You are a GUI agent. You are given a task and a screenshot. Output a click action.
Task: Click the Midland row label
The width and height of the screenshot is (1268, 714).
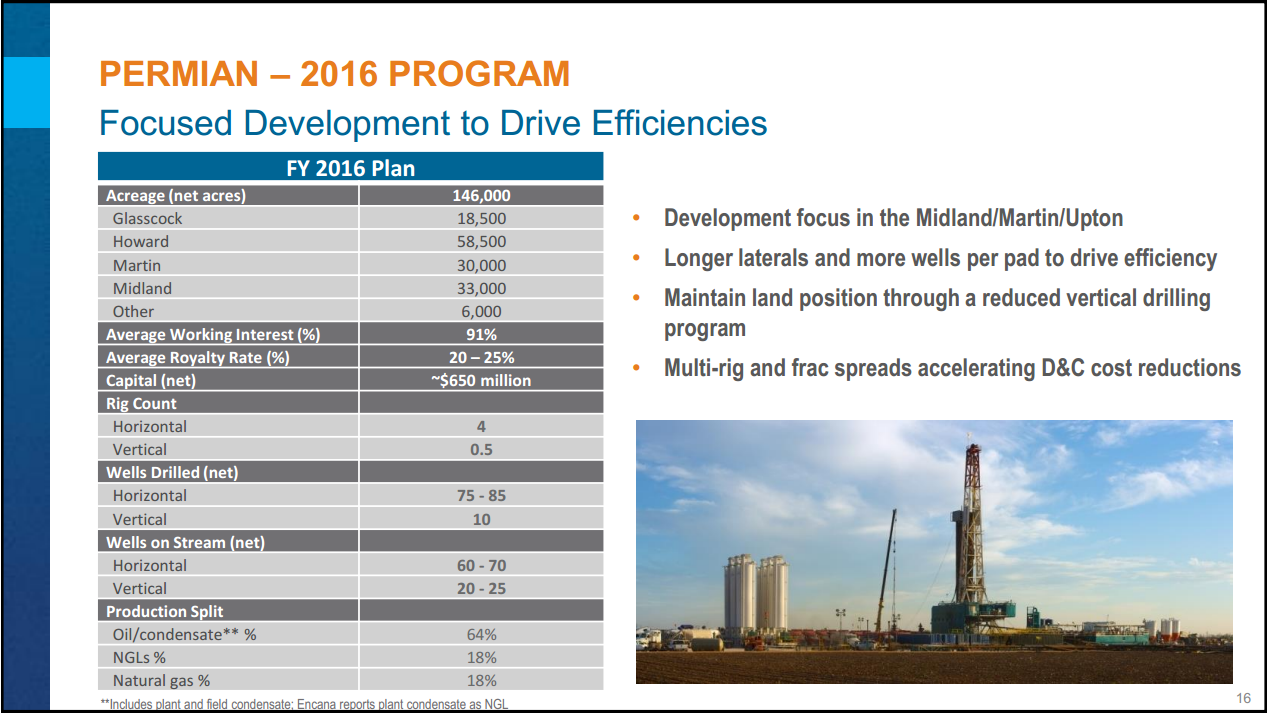tap(142, 288)
